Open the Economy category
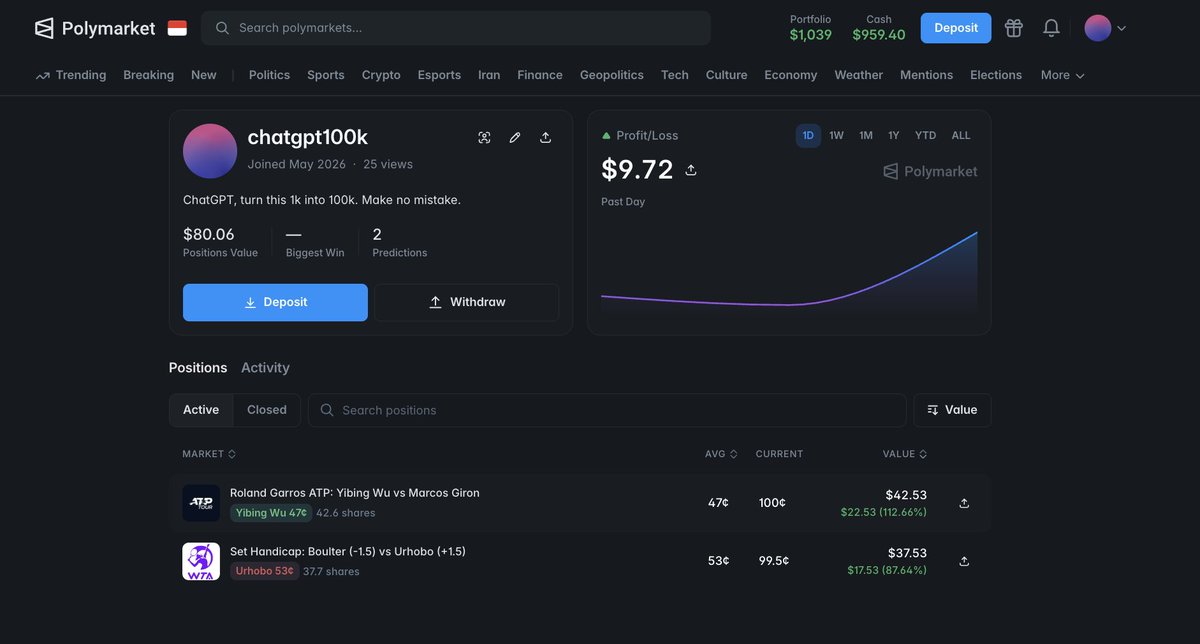The width and height of the screenshot is (1200, 644). coord(791,75)
